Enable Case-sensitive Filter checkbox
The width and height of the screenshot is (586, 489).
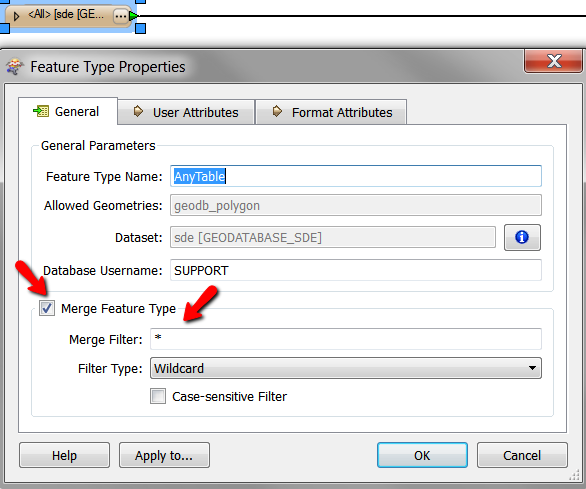[x=158, y=396]
